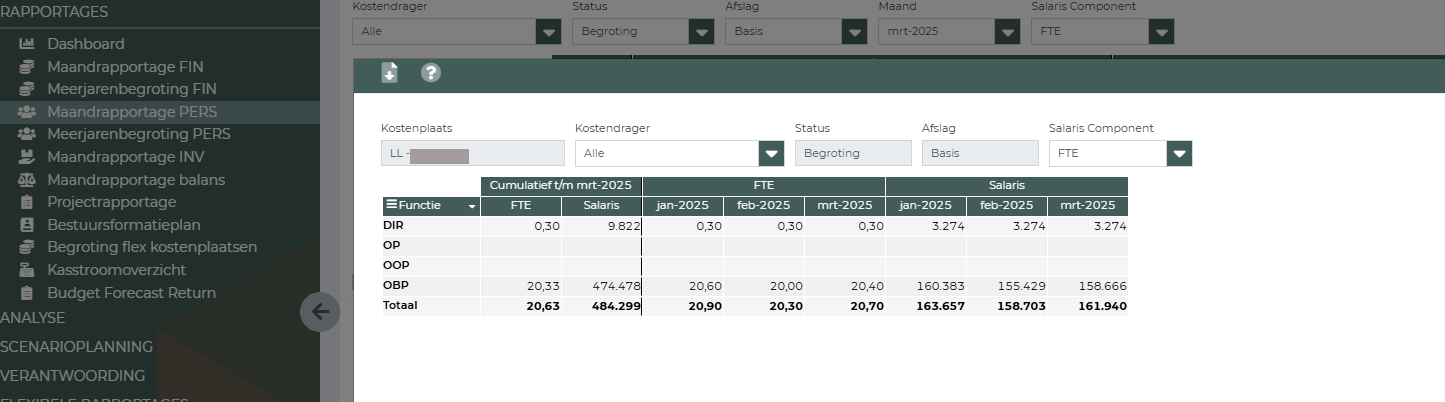The height and width of the screenshot is (402, 1445).
Task: Open Meerjarenbegroting PERS
Action: [139, 134]
